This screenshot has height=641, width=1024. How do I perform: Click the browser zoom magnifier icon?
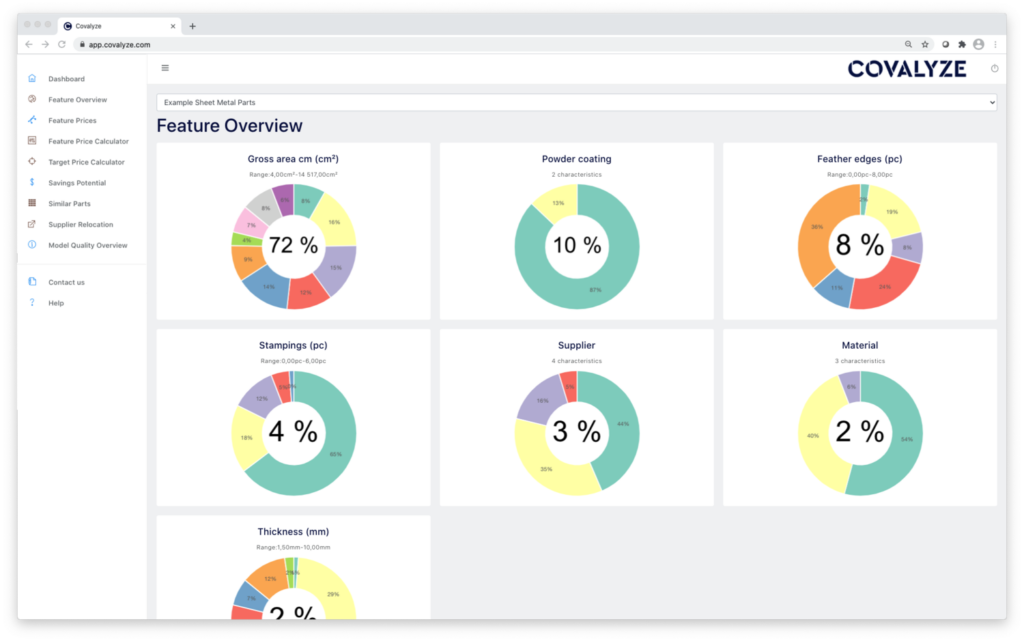point(908,44)
